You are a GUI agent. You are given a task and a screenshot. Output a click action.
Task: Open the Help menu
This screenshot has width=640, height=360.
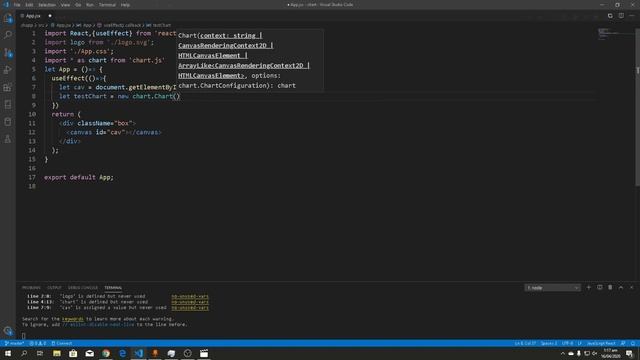pyautogui.click(x=125, y=5)
